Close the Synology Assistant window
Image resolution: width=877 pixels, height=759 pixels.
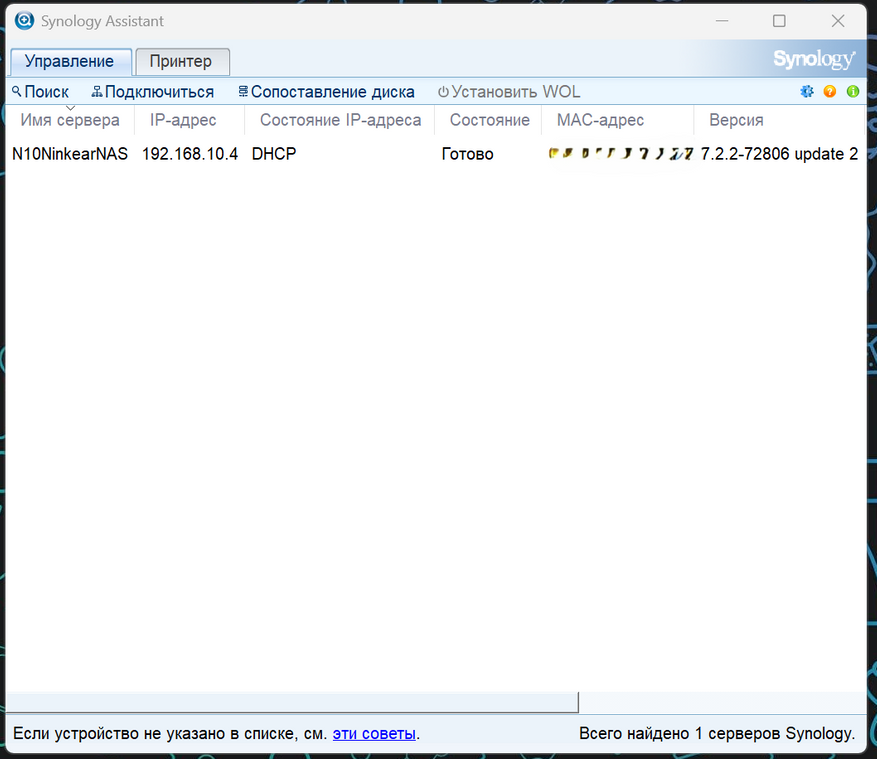pyautogui.click(x=838, y=21)
